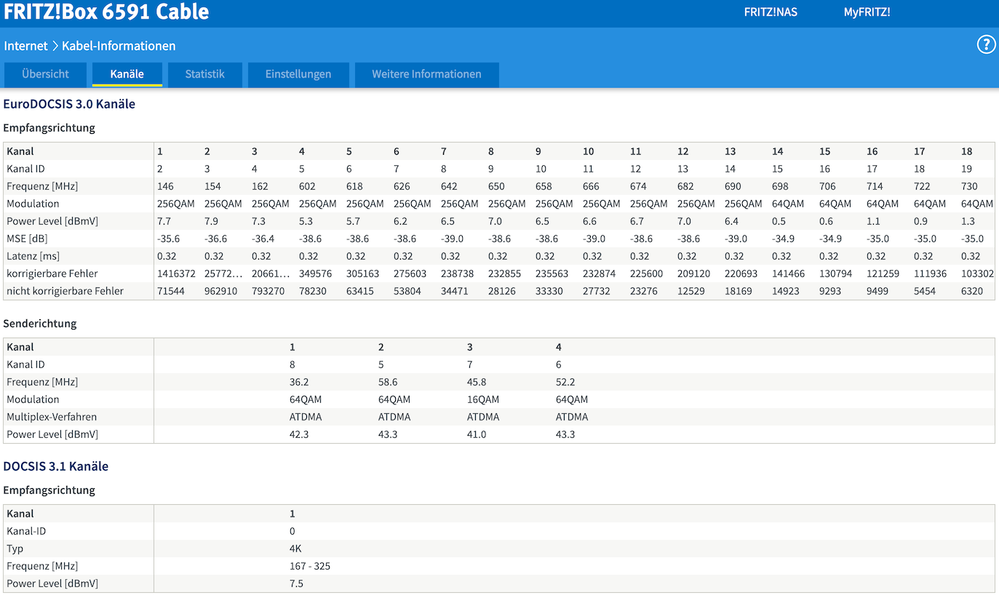Image resolution: width=999 pixels, height=595 pixels.
Task: Open the help question mark icon
Action: click(x=986, y=45)
